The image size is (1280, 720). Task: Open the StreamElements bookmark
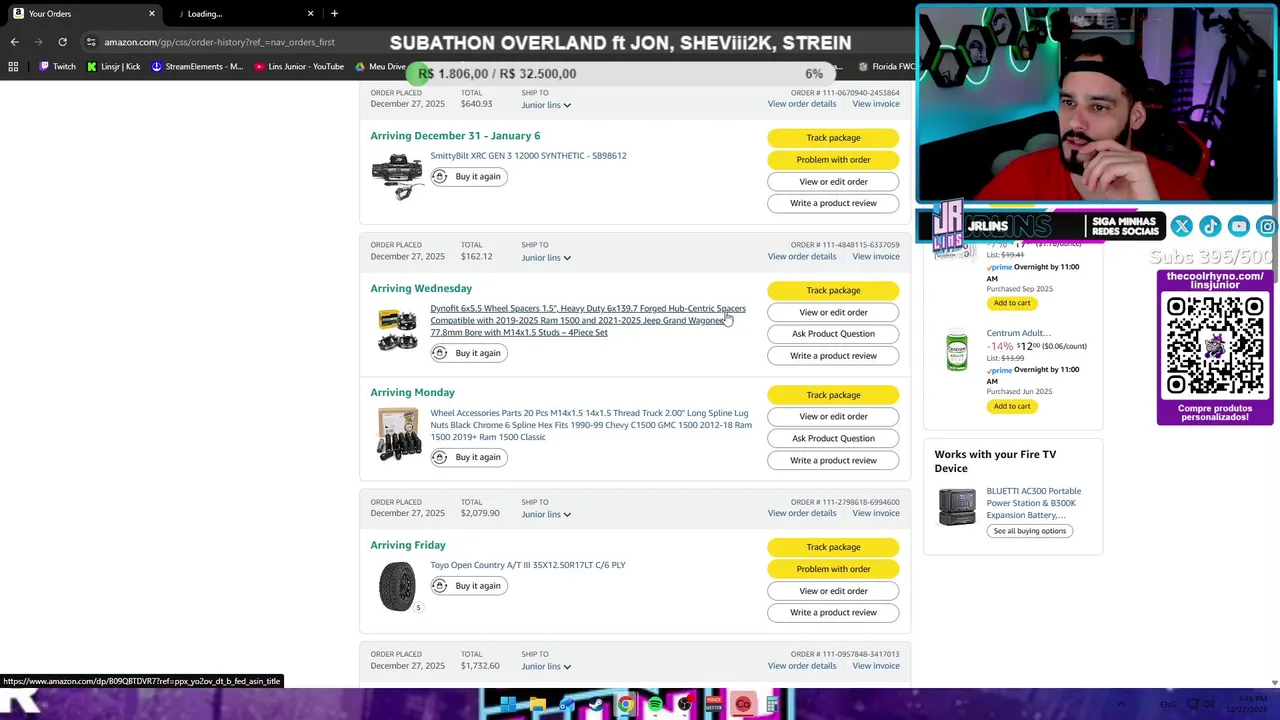[x=197, y=67]
